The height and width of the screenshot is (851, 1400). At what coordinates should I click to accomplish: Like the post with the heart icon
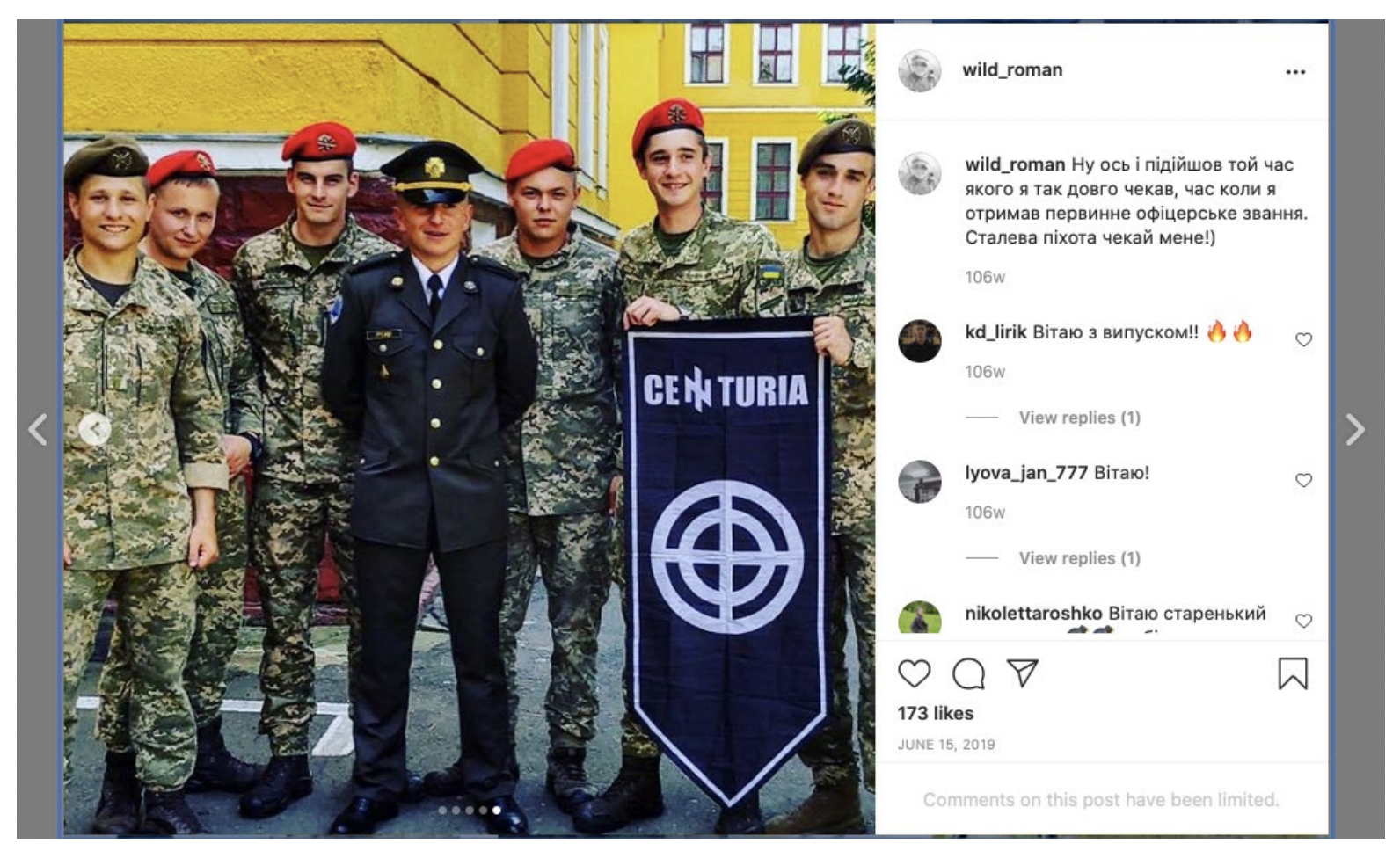pos(914,673)
